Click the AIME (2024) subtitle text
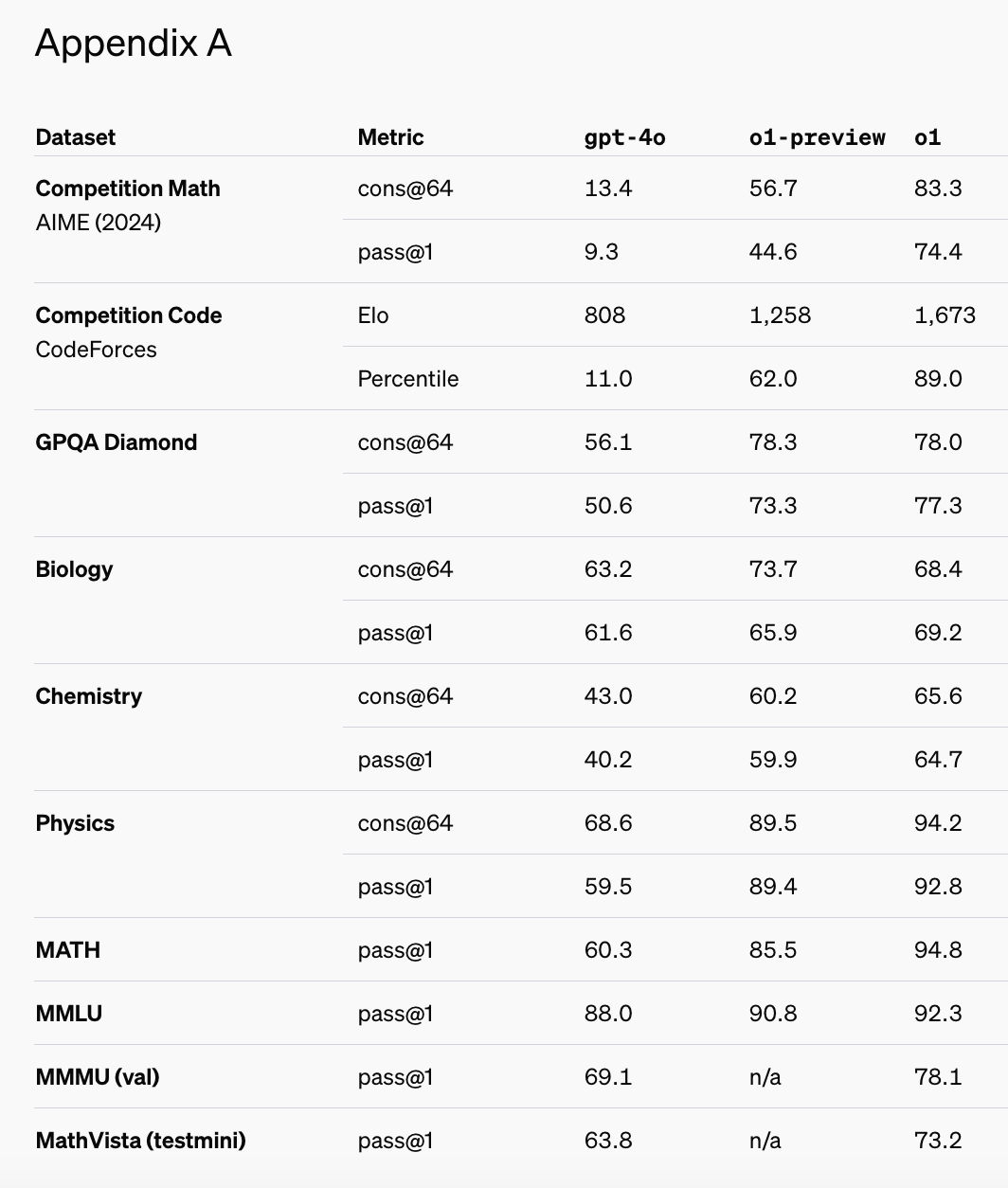Image resolution: width=1008 pixels, height=1188 pixels. (99, 223)
